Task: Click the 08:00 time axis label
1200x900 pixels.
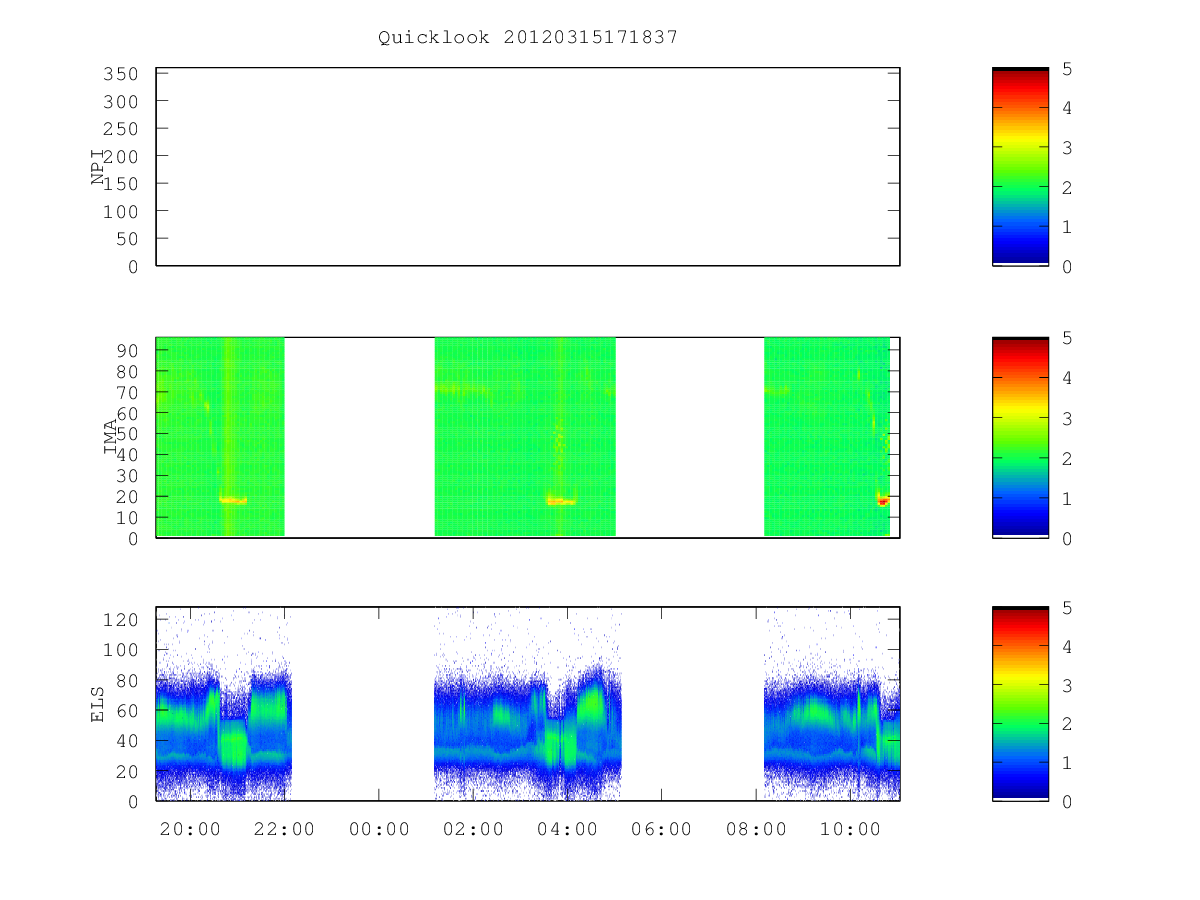Action: tap(756, 829)
